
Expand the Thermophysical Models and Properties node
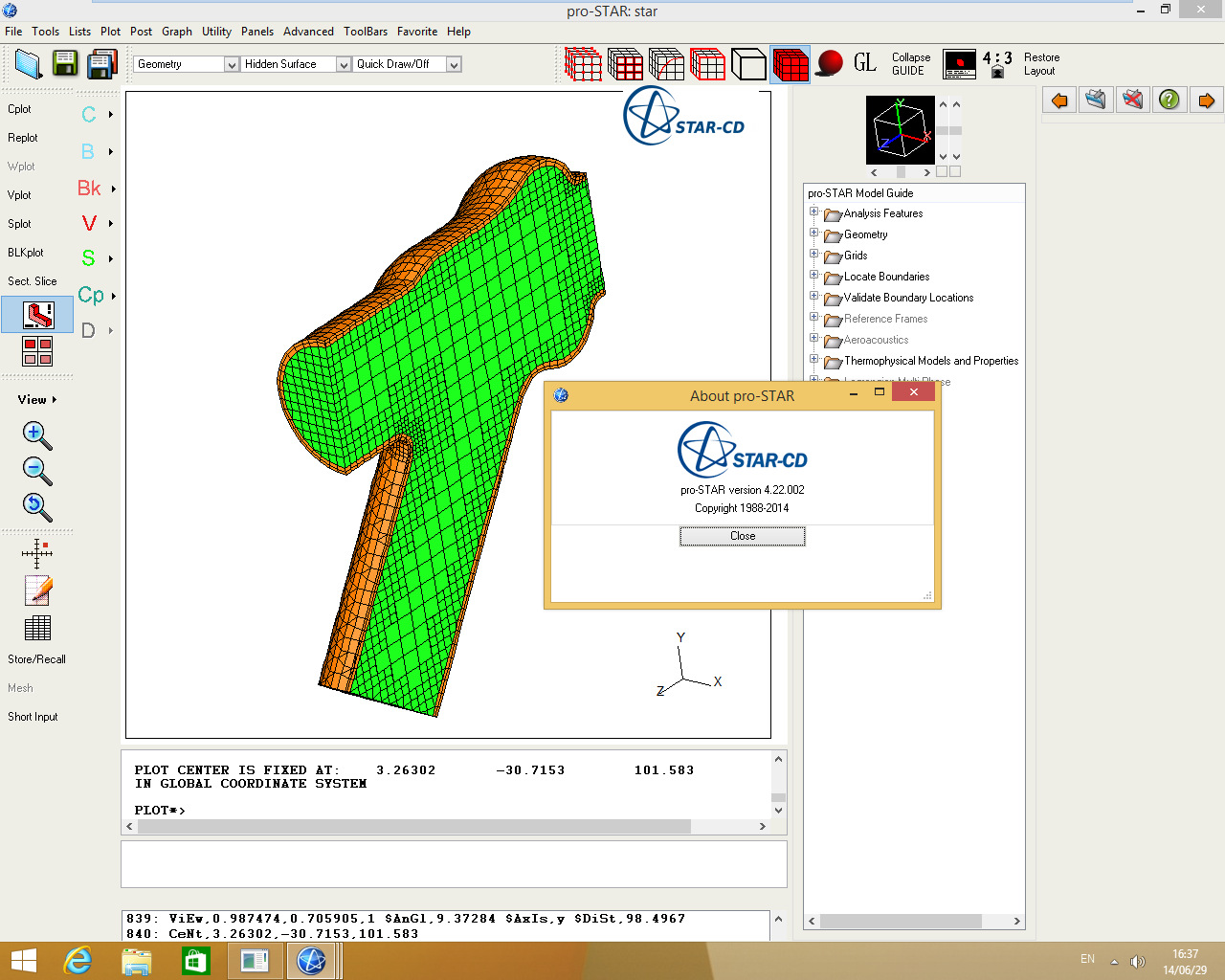pyautogui.click(x=813, y=359)
